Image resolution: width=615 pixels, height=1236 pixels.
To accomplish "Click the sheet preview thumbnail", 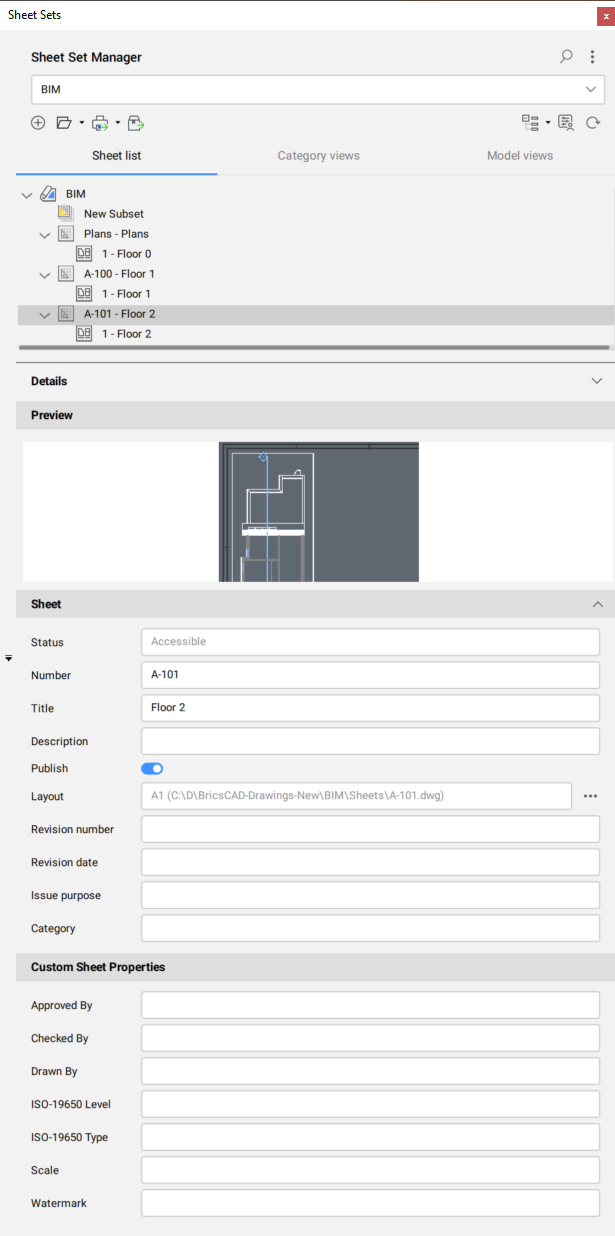I will (318, 512).
